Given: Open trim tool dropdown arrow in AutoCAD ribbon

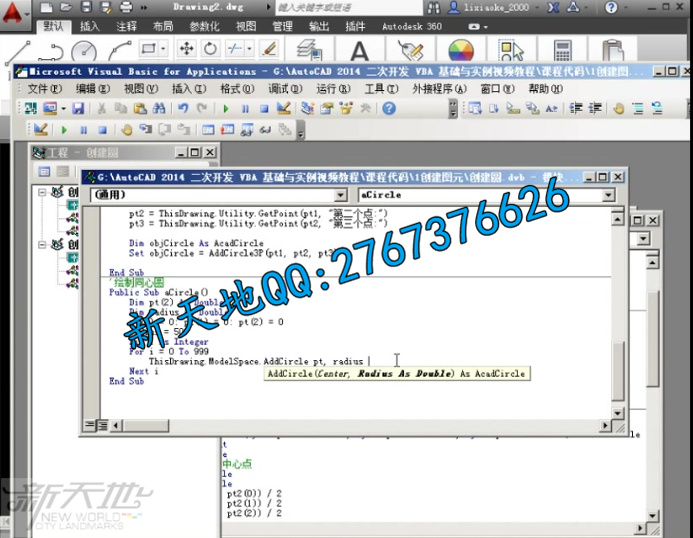Looking at the screenshot, I should (x=250, y=48).
